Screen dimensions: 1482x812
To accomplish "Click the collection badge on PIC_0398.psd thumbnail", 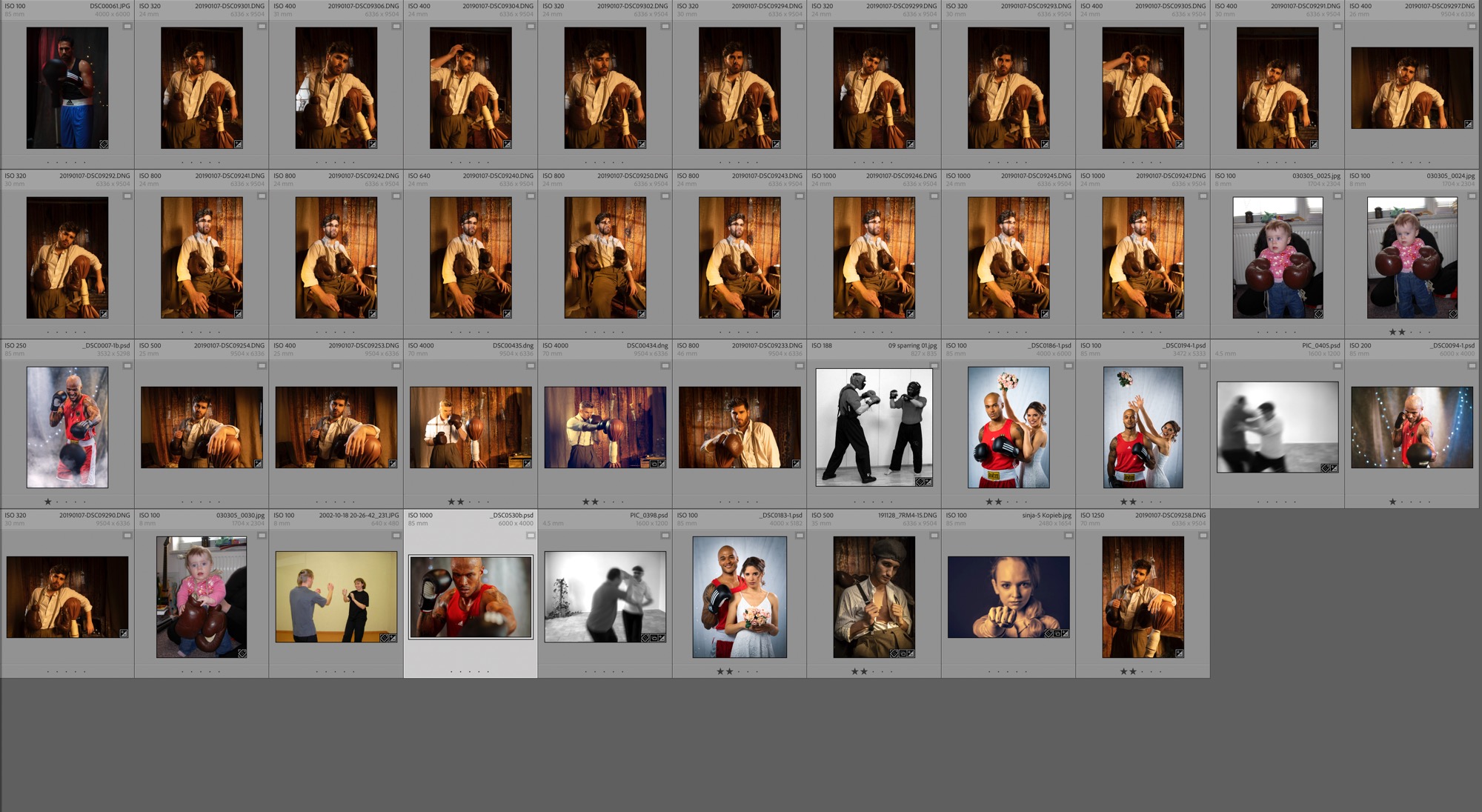I will [654, 638].
